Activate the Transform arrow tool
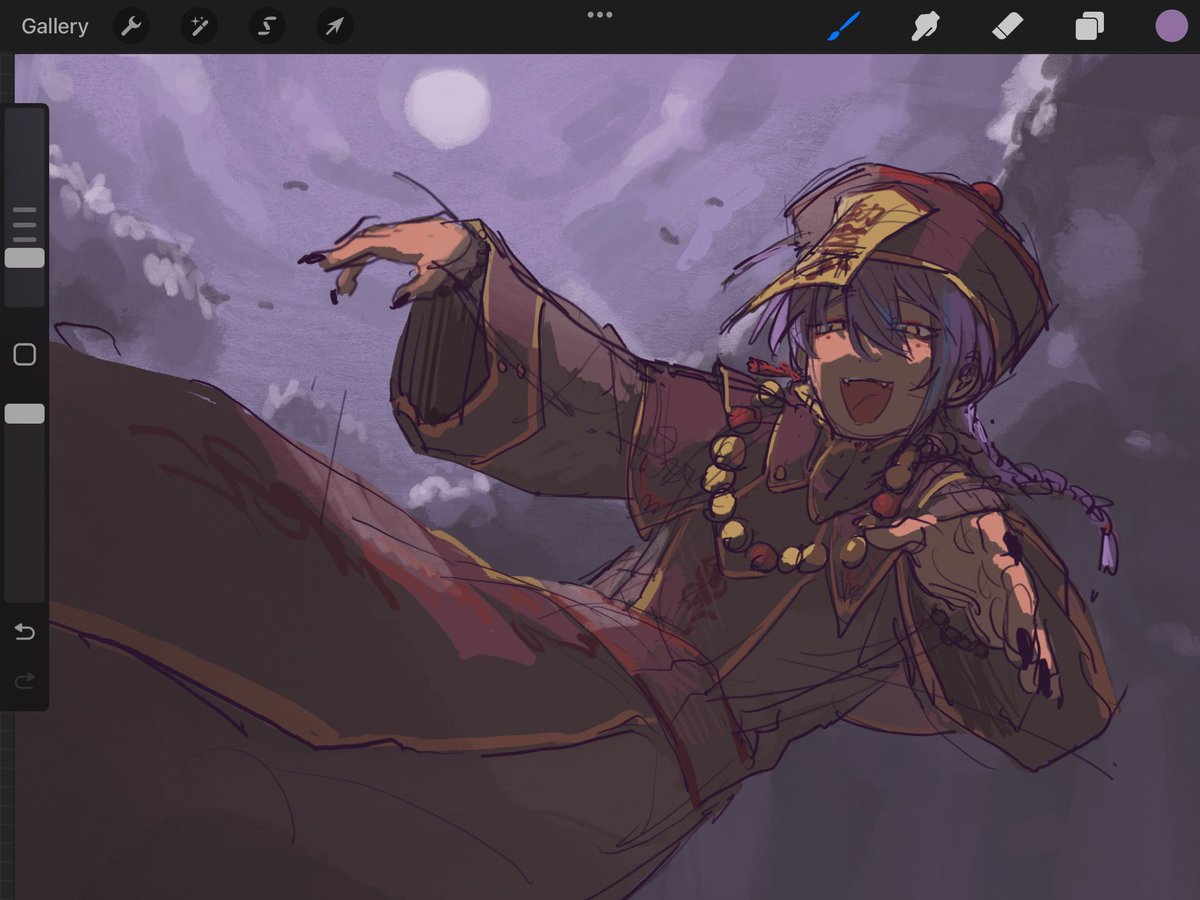Image resolution: width=1200 pixels, height=900 pixels. click(335, 26)
